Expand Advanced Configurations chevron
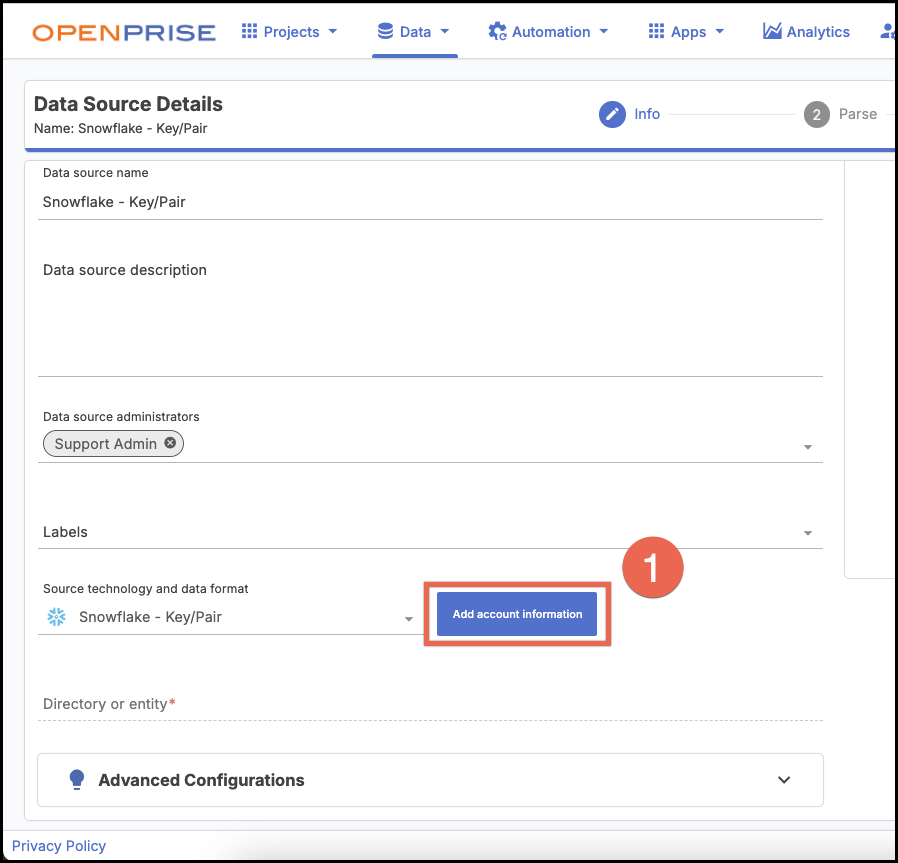The width and height of the screenshot is (898, 863). click(784, 780)
